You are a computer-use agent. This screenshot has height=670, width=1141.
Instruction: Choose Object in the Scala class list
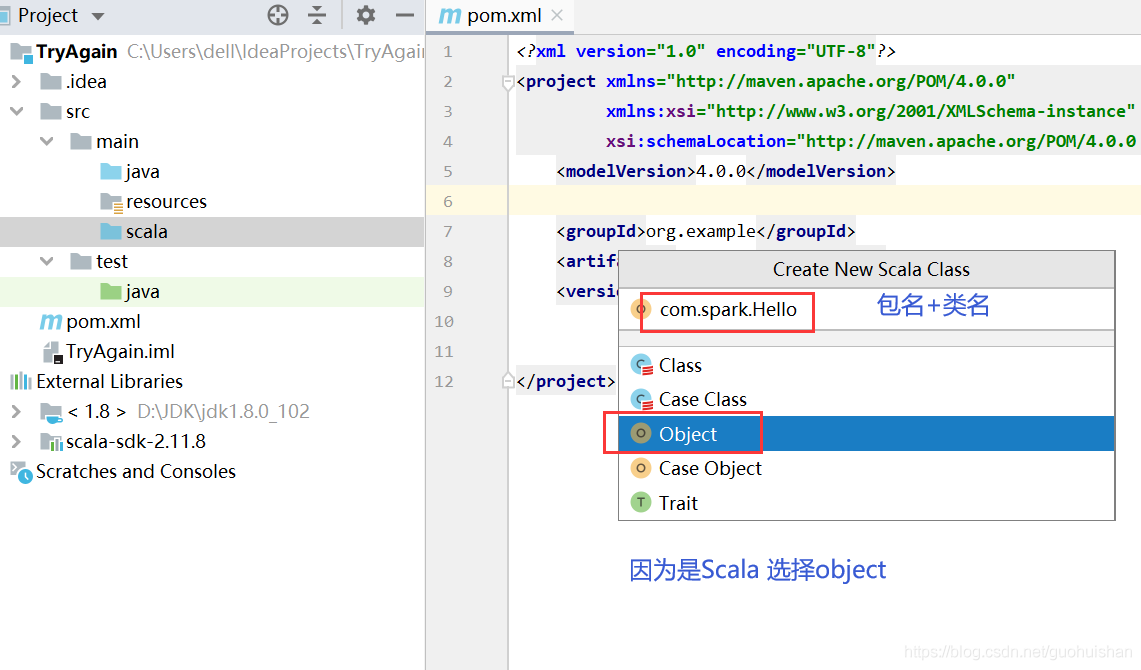(687, 434)
